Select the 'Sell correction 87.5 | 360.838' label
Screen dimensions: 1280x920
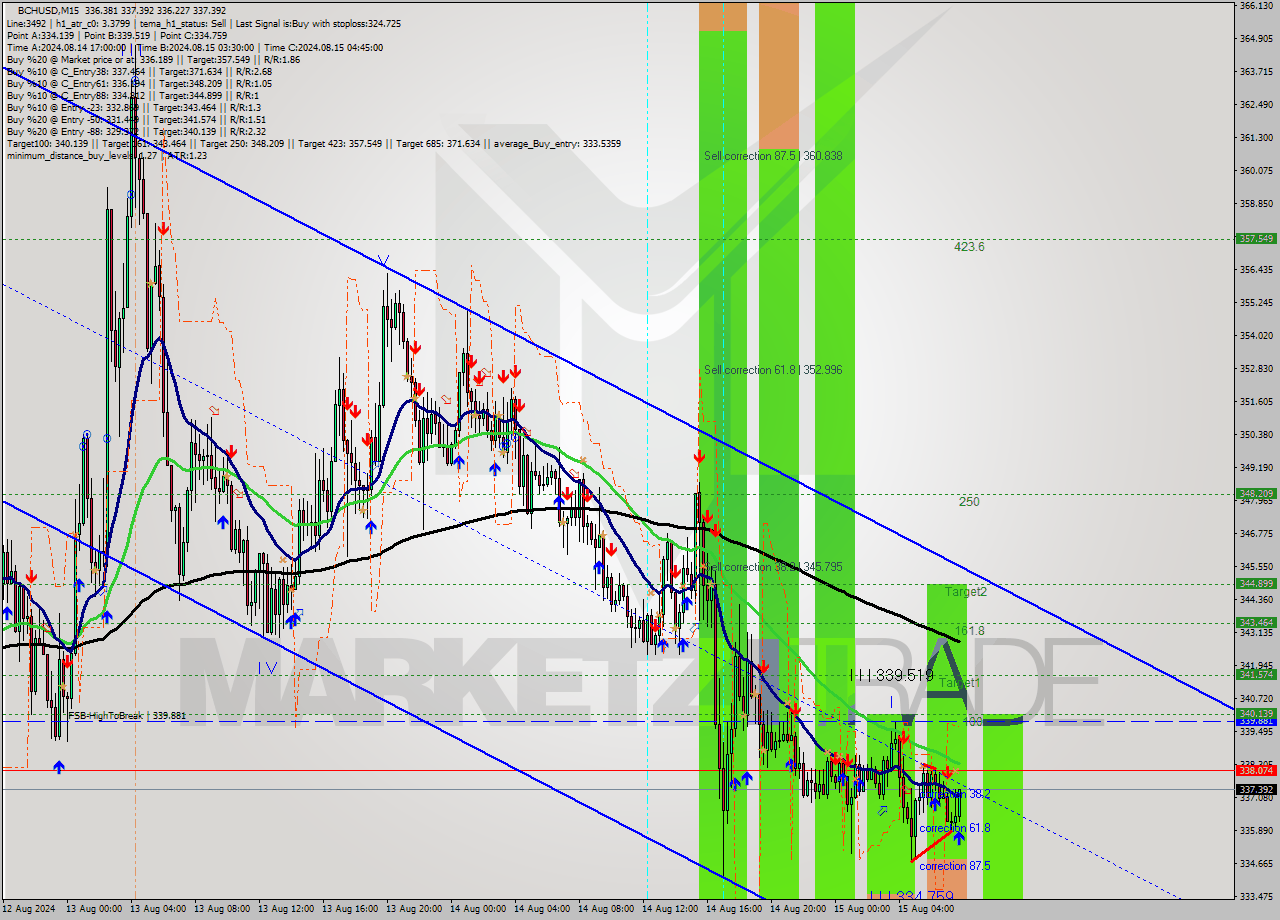coord(773,156)
